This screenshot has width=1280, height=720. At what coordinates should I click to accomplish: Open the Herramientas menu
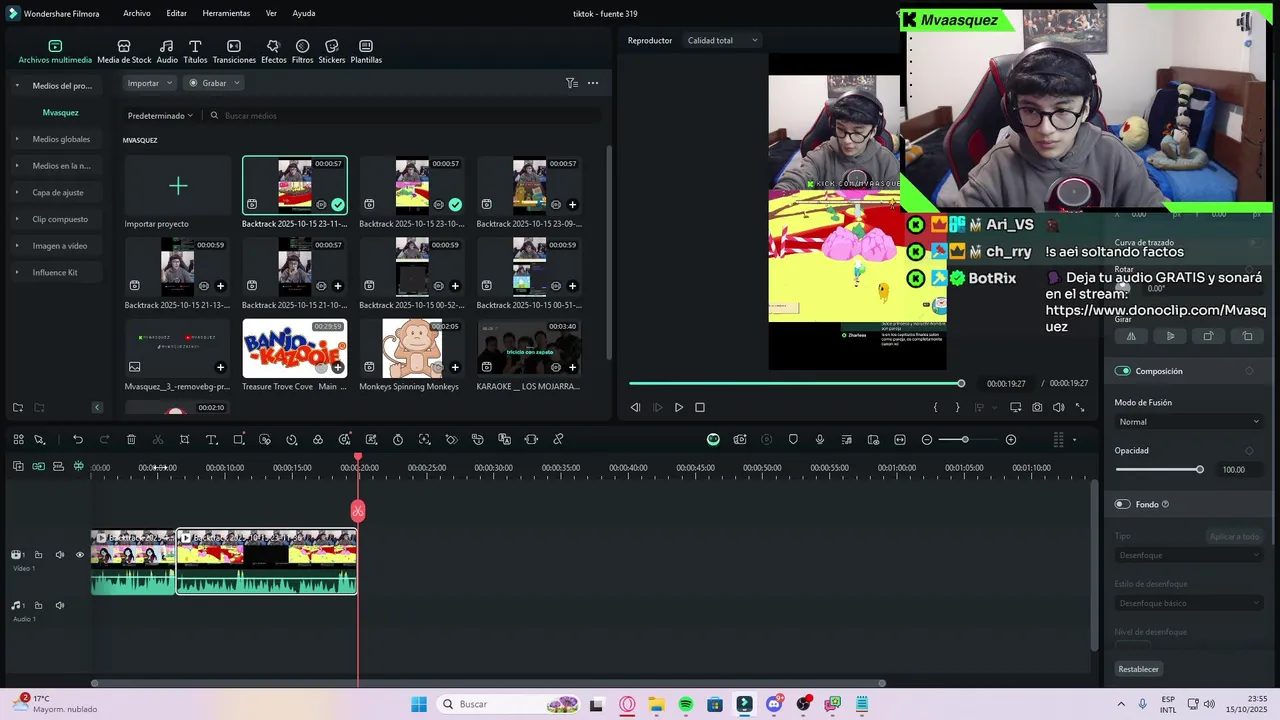226,14
